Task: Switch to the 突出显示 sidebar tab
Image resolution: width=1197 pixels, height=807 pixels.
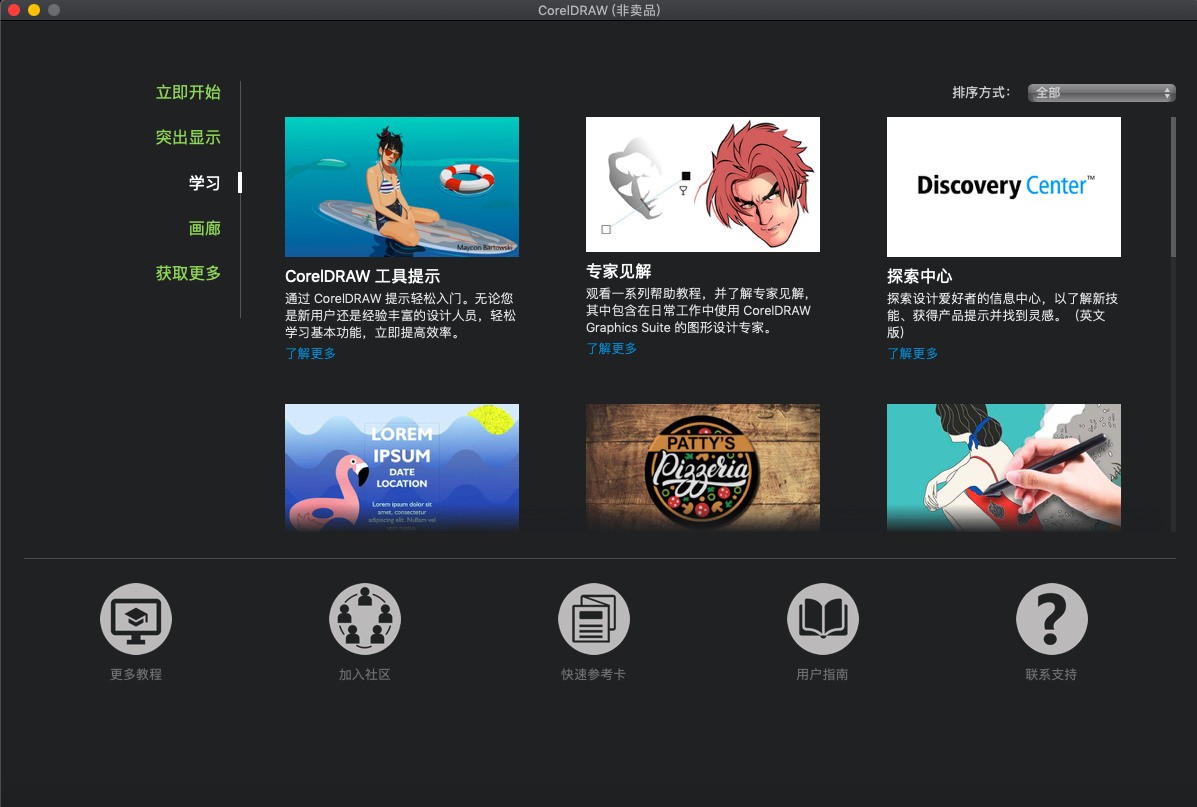Action: (x=188, y=138)
